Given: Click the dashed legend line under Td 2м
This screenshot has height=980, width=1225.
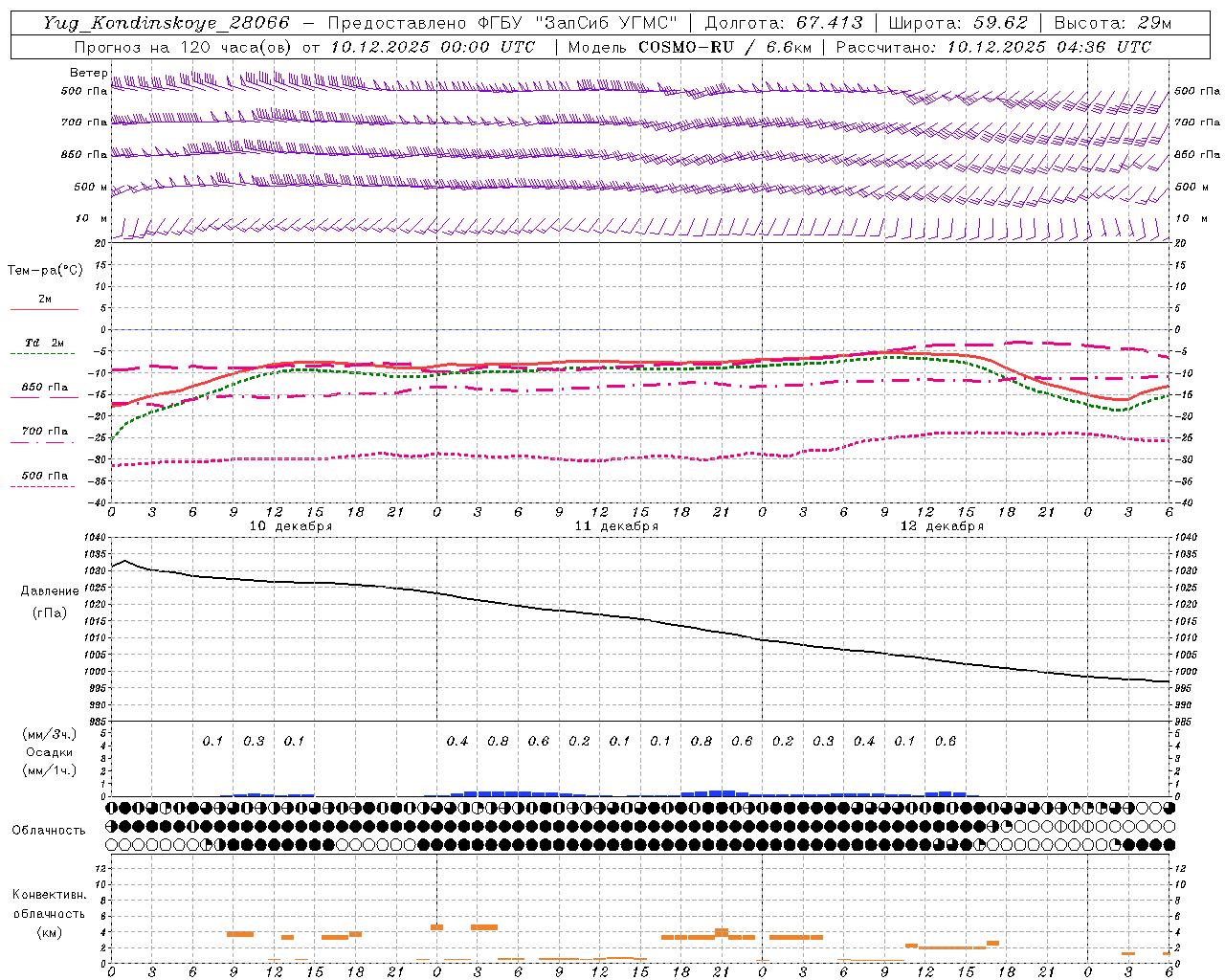Looking at the screenshot, I should [42, 353].
